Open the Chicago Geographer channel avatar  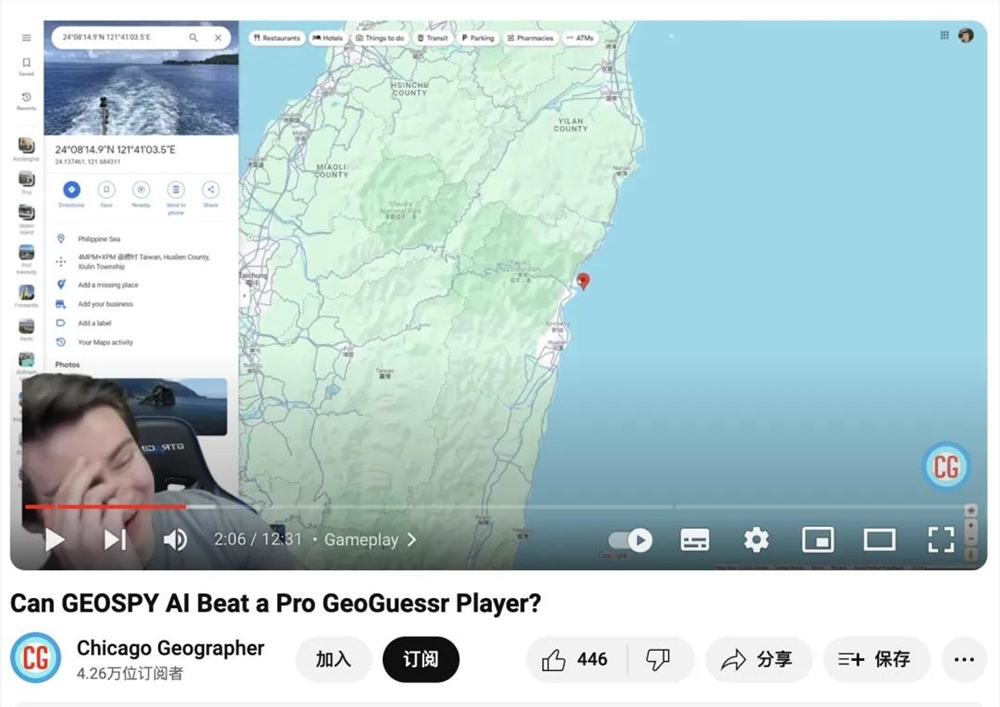pyautogui.click(x=36, y=658)
